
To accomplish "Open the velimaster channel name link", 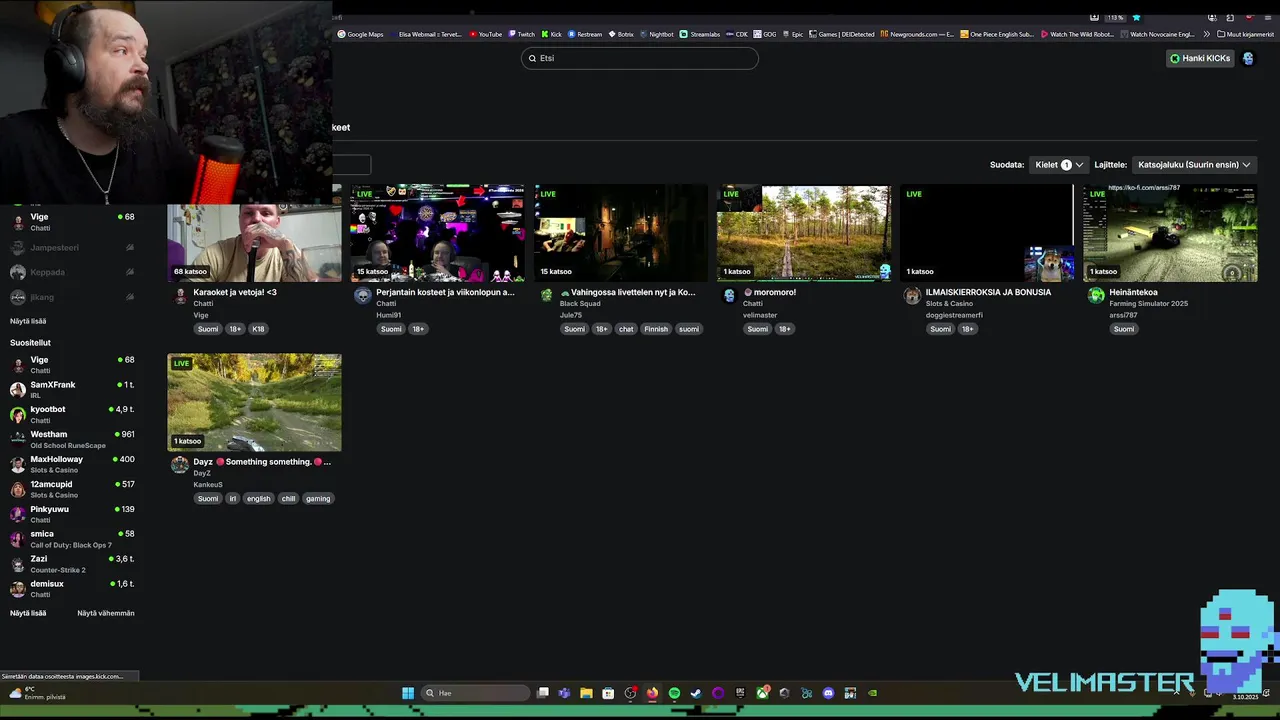I will (760, 315).
